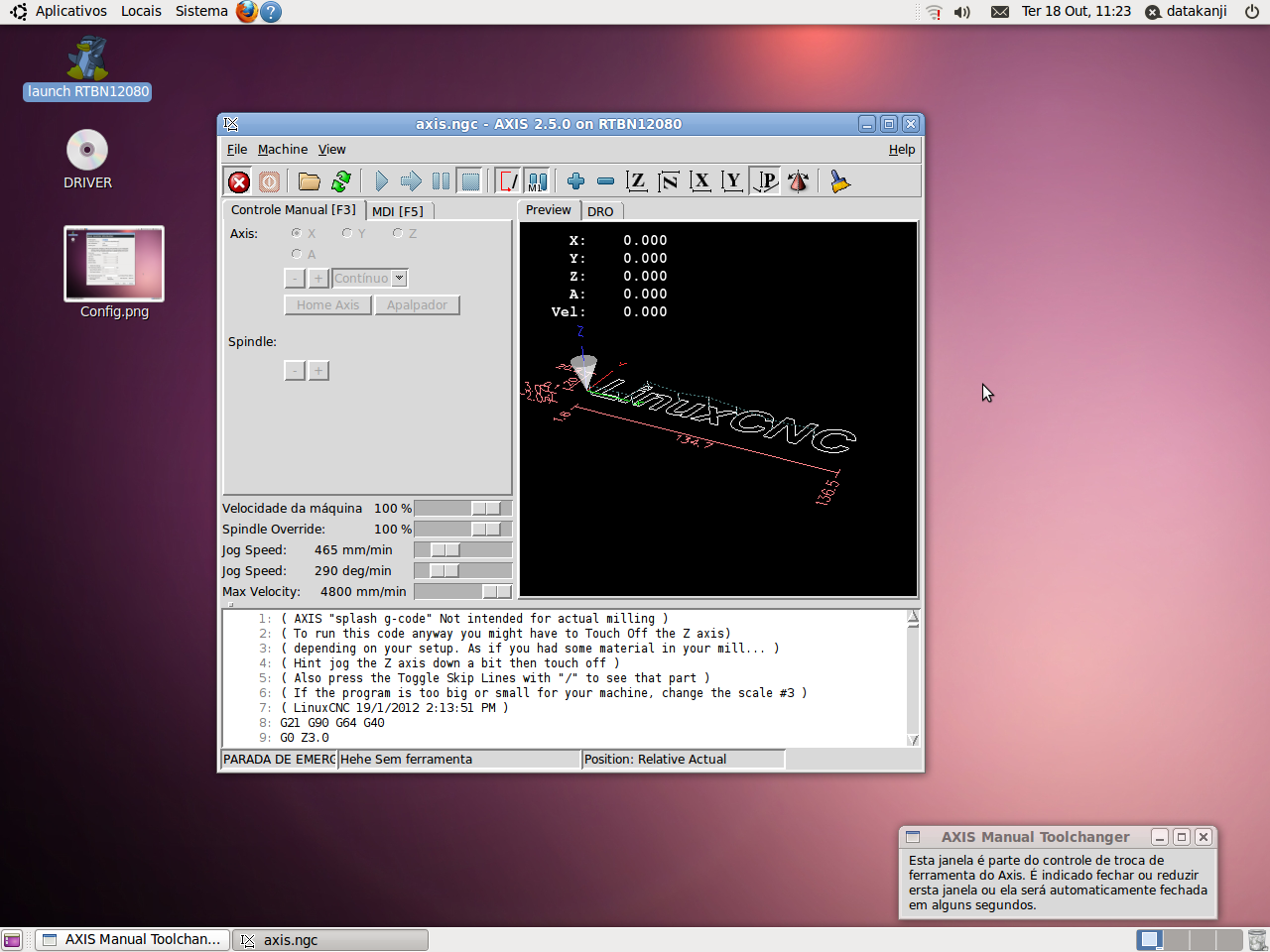Click the LinuxCNC toolpath preview area
Viewport: 1270px width, 952px height.
tap(718, 409)
